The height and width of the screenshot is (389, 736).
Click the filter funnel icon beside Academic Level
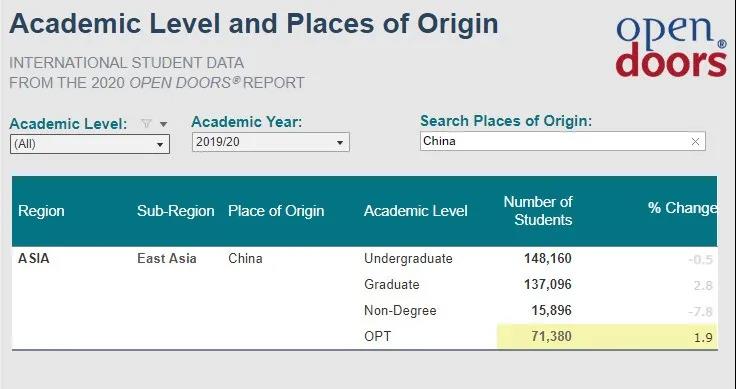pos(146,124)
